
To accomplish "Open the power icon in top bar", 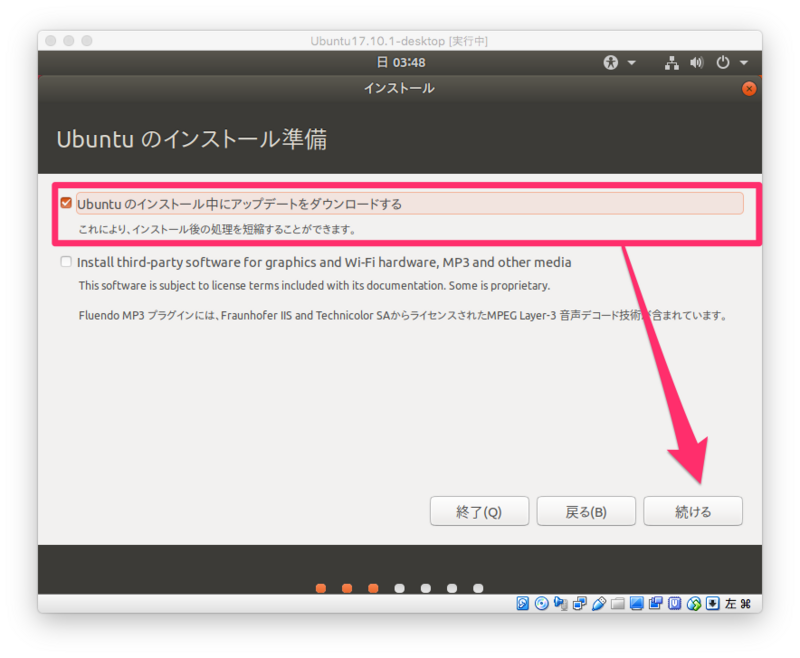I will tap(722, 63).
